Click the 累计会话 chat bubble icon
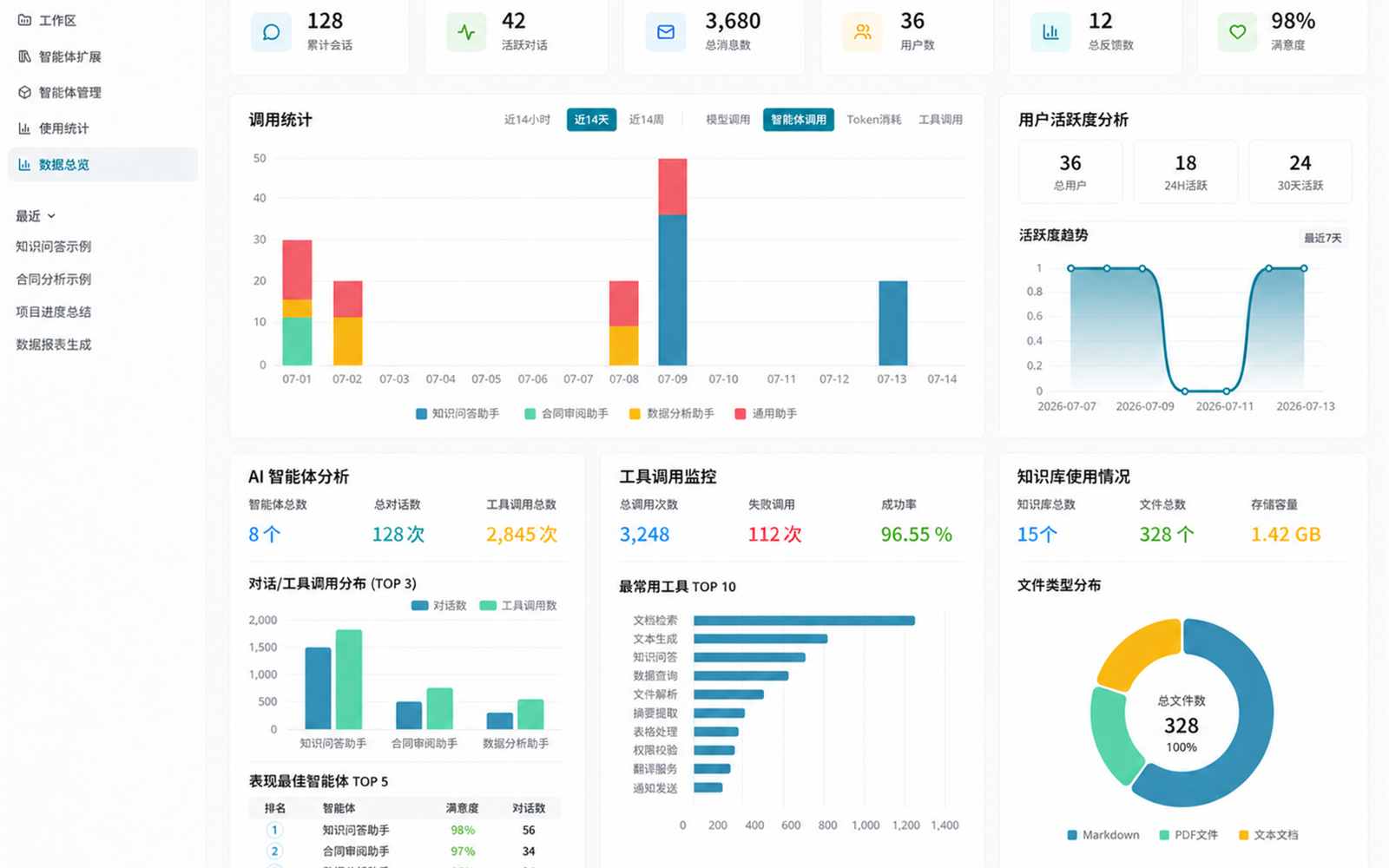 (x=271, y=32)
